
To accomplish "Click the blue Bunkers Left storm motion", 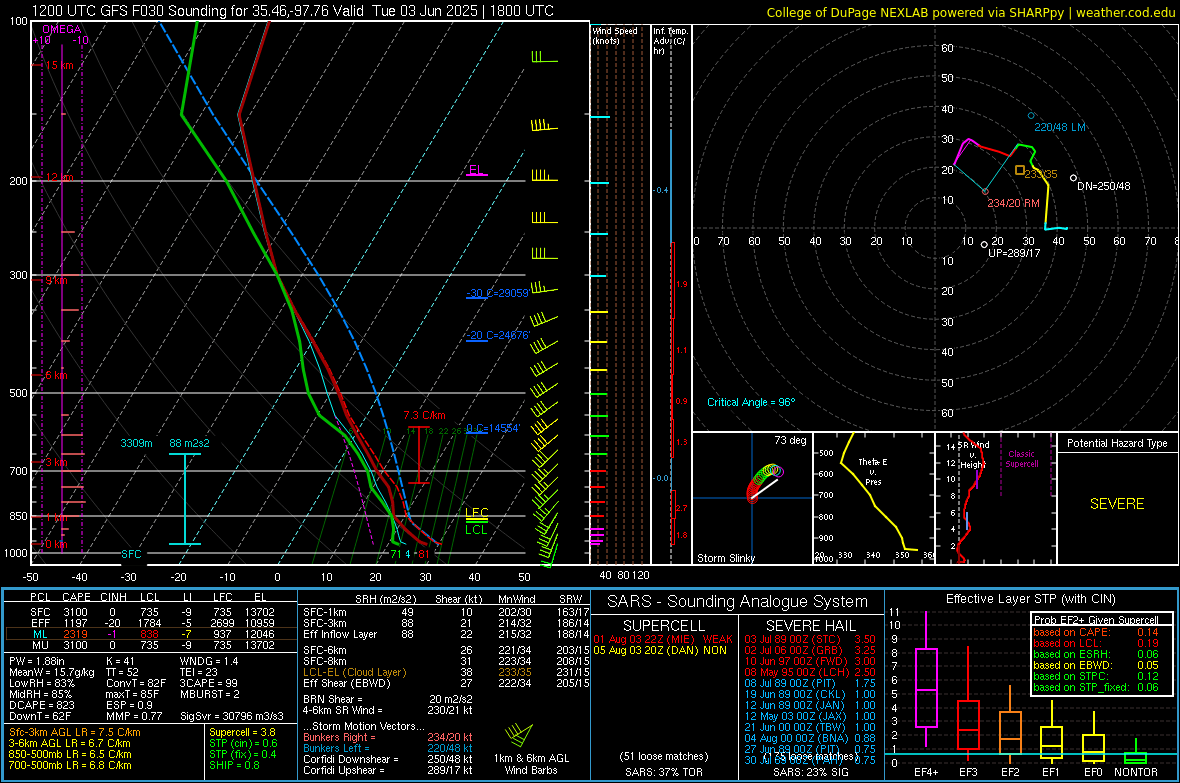I will (x=388, y=748).
